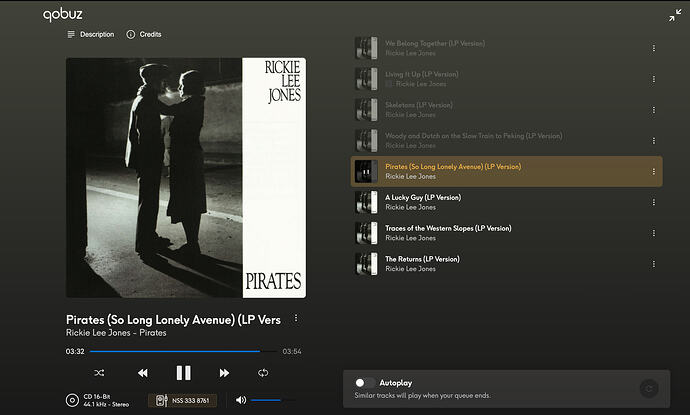This screenshot has height=415, width=690.
Task: Adjust the volume slider
Action: click(273, 400)
